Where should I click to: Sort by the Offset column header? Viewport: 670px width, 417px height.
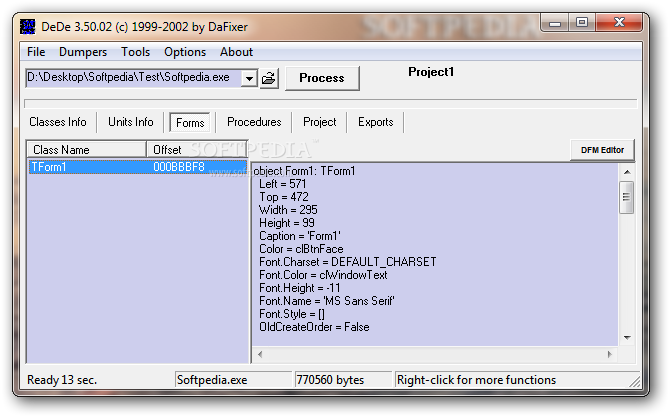[197, 150]
